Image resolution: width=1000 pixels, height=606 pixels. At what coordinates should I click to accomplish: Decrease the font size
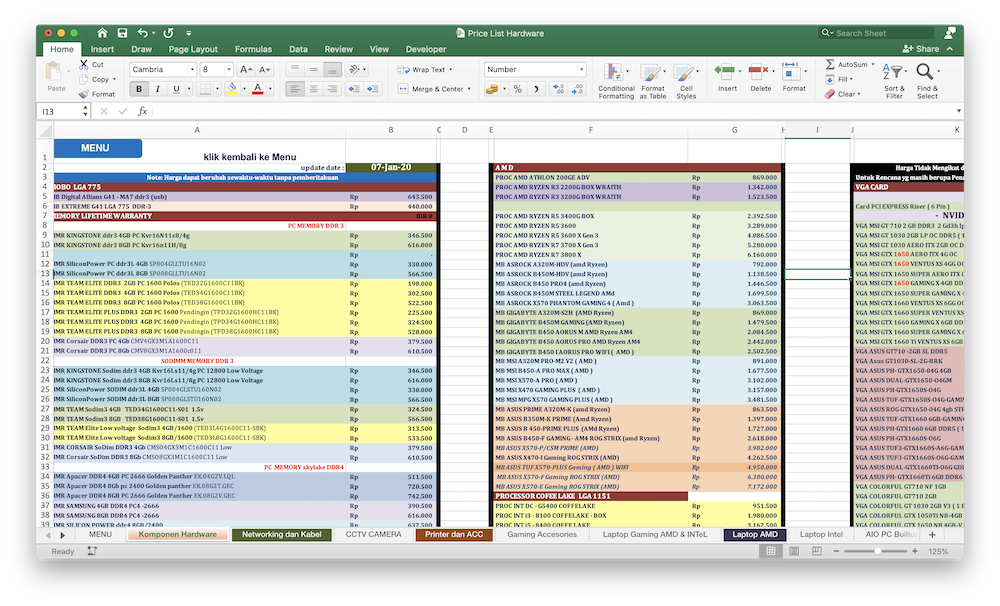[x=265, y=70]
